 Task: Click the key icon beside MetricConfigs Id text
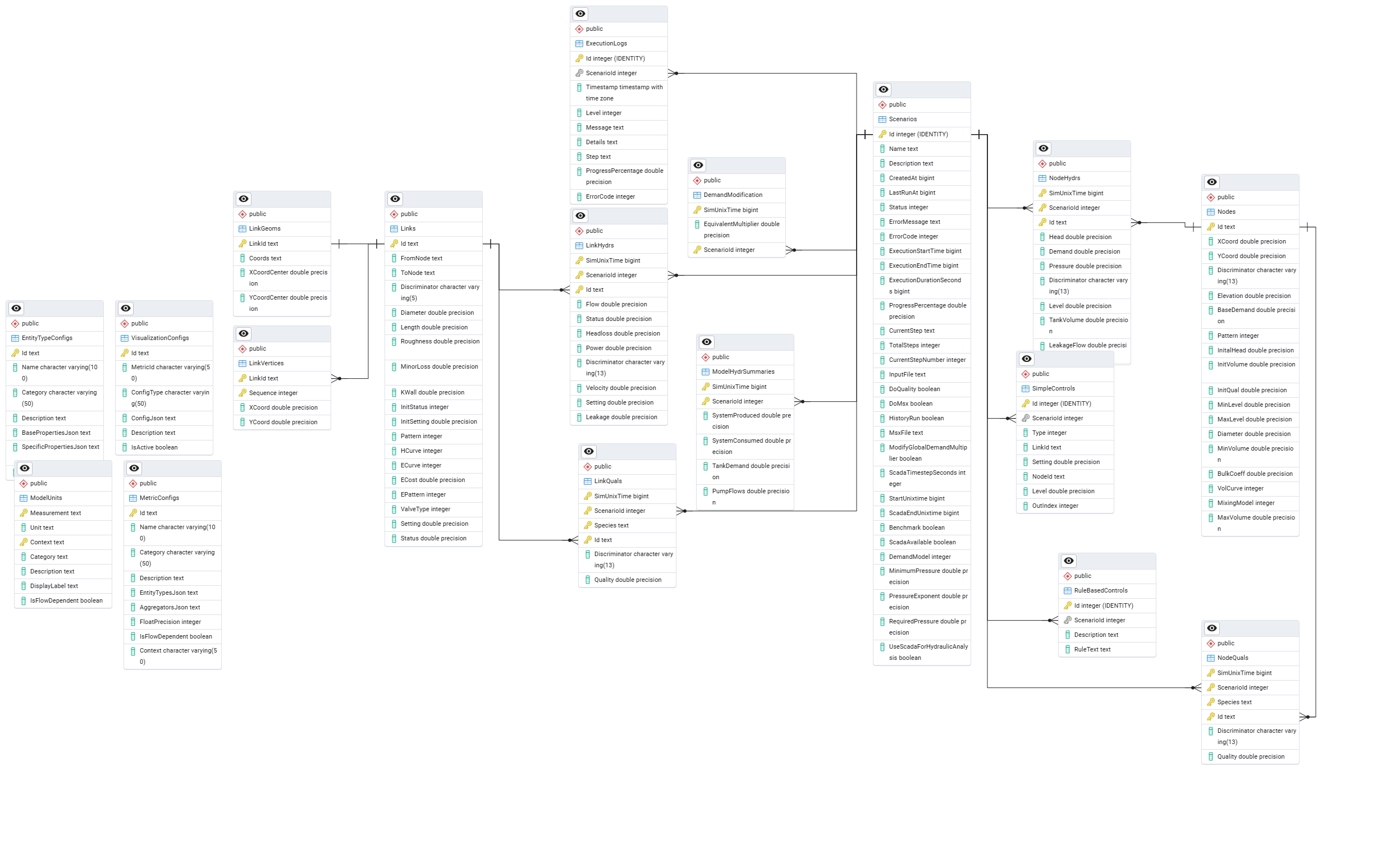pyautogui.click(x=133, y=513)
